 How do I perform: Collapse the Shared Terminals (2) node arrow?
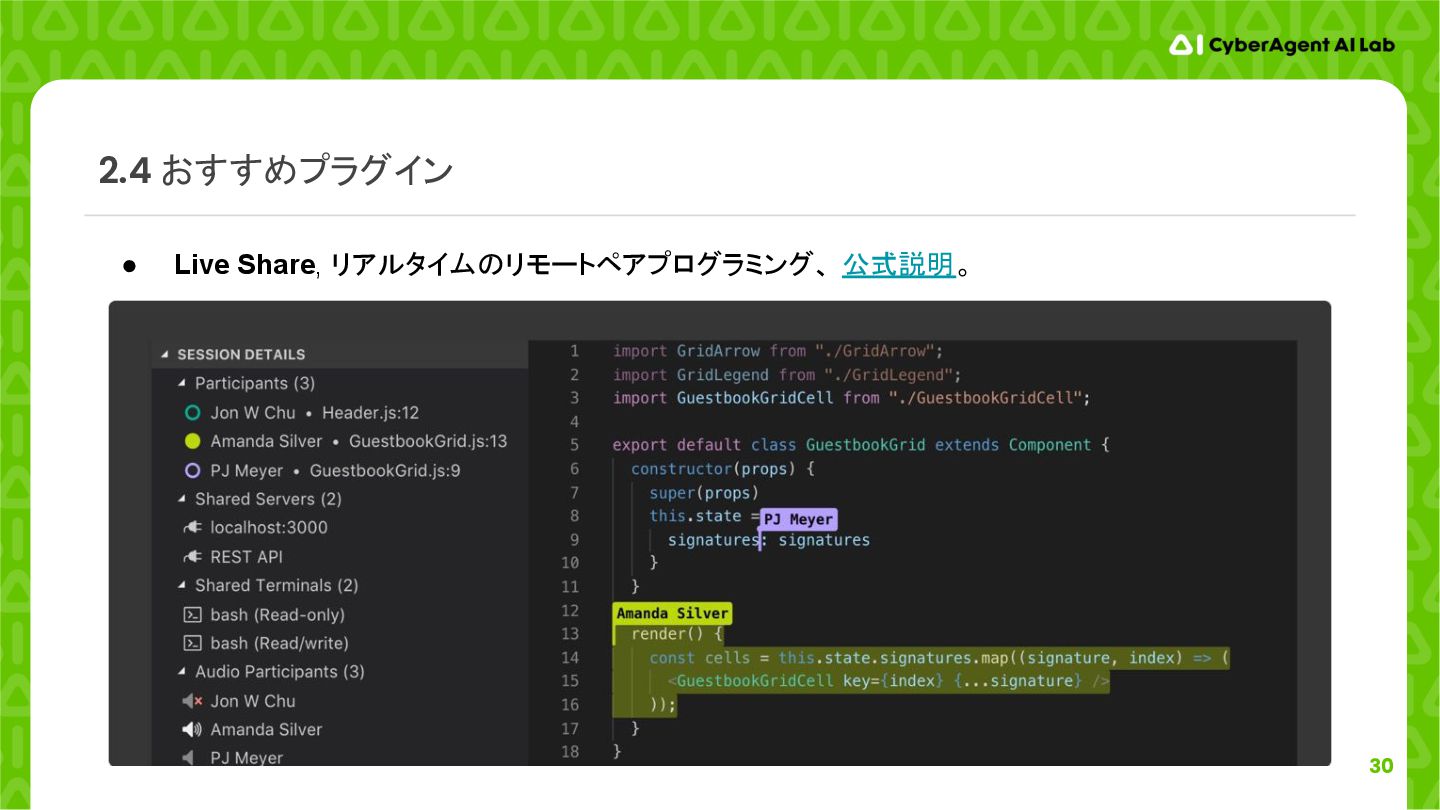click(182, 585)
